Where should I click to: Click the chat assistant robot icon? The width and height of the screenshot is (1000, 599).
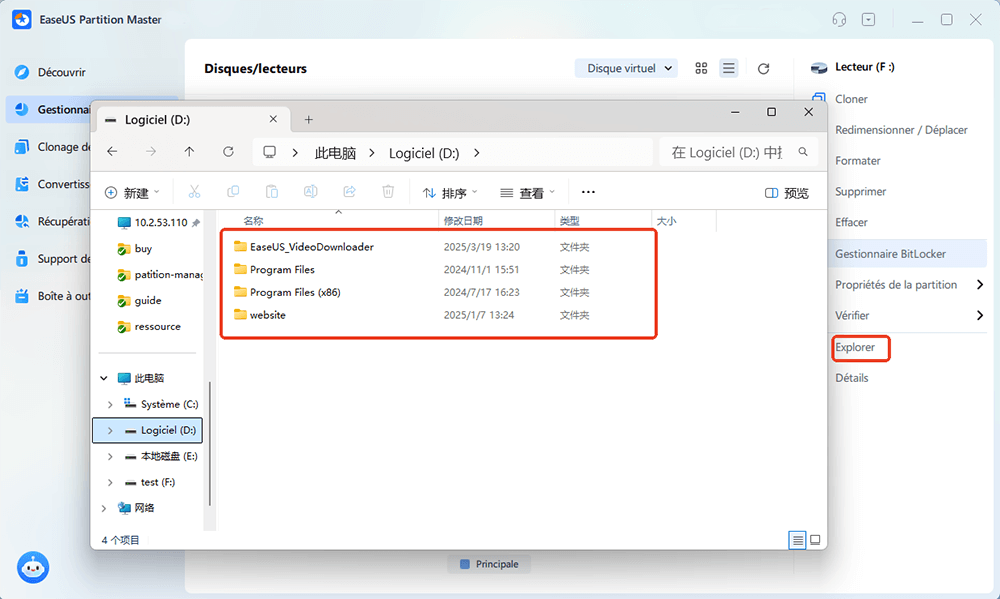[33, 567]
